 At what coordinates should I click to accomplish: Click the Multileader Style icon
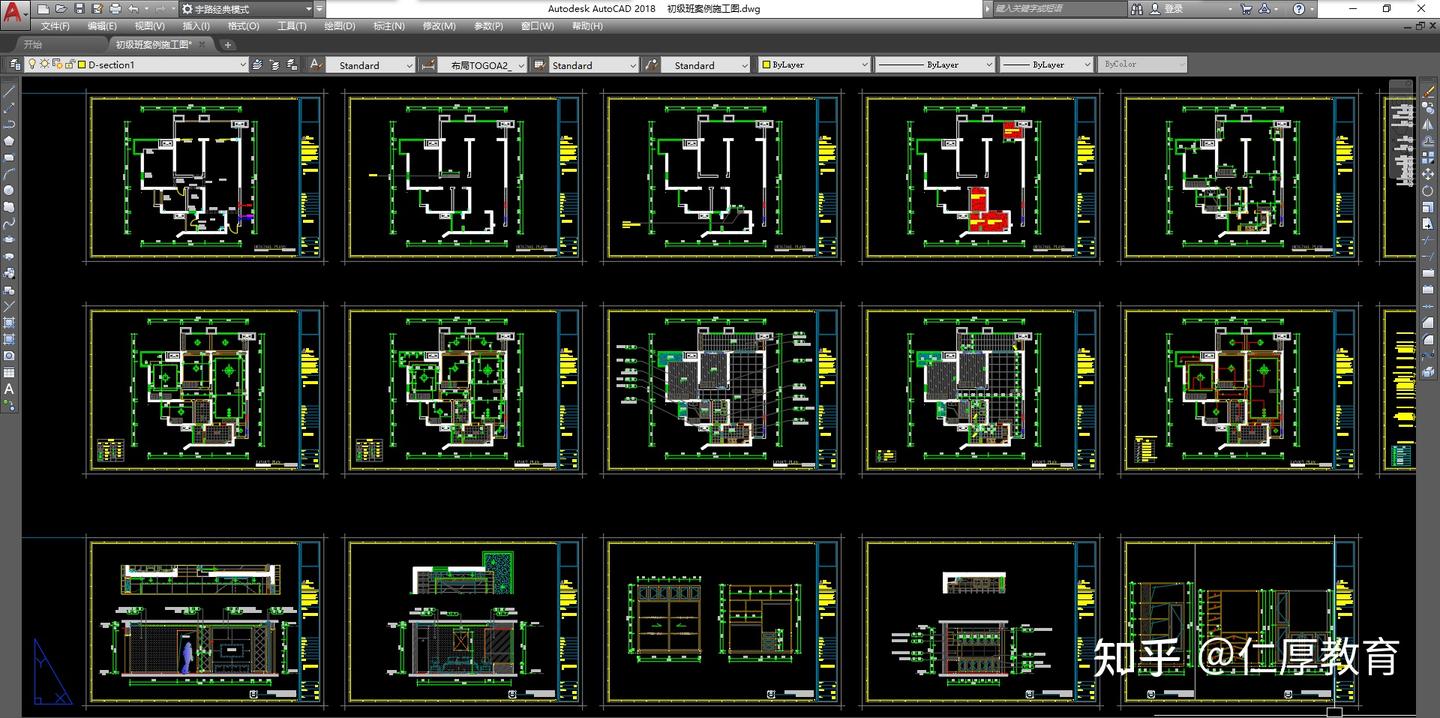pos(652,64)
